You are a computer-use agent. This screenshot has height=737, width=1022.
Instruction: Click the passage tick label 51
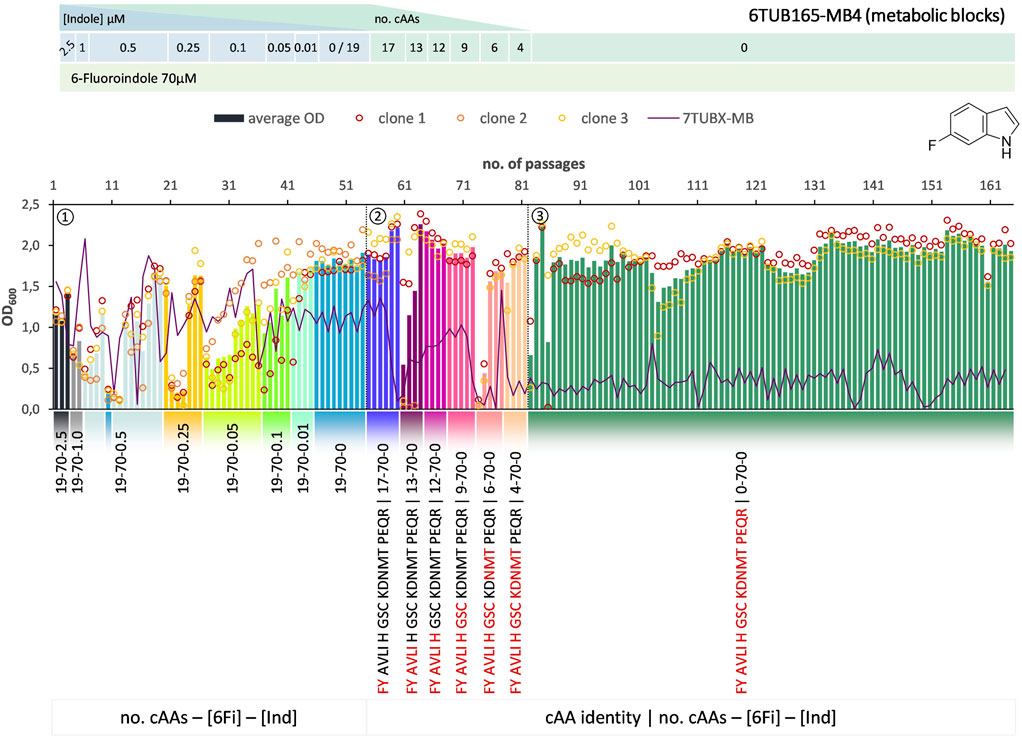346,185
